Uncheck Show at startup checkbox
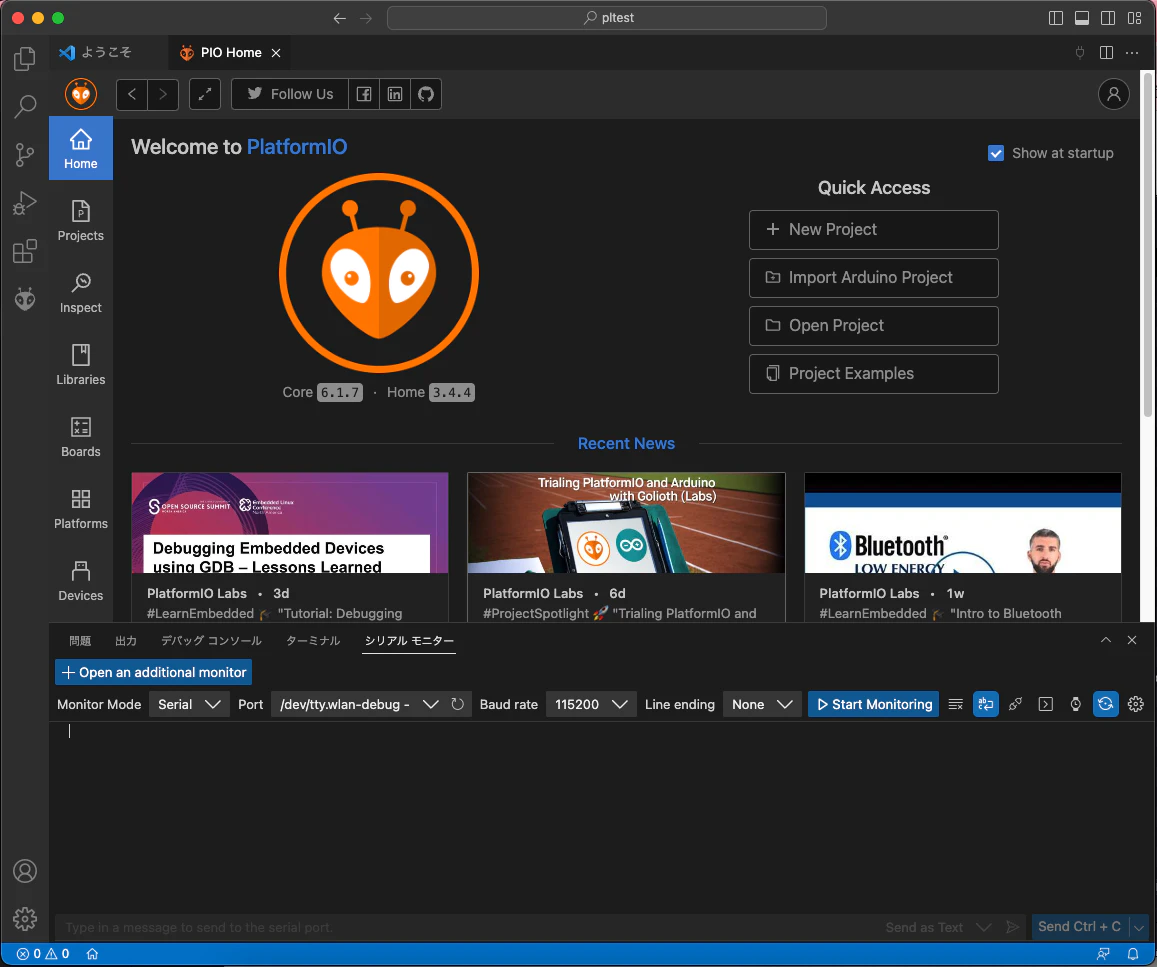This screenshot has height=967, width=1157. tap(995, 153)
